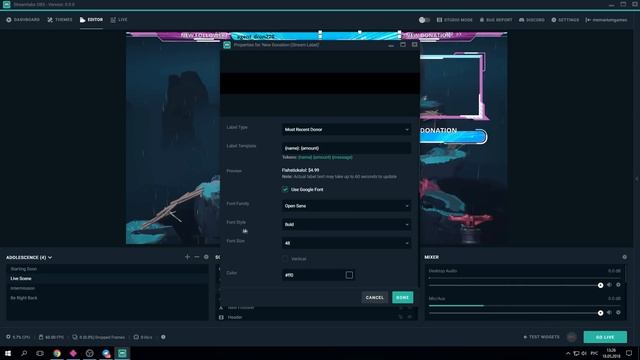
Task: Uncheck the Use Google Font checkbox
Action: click(x=285, y=189)
